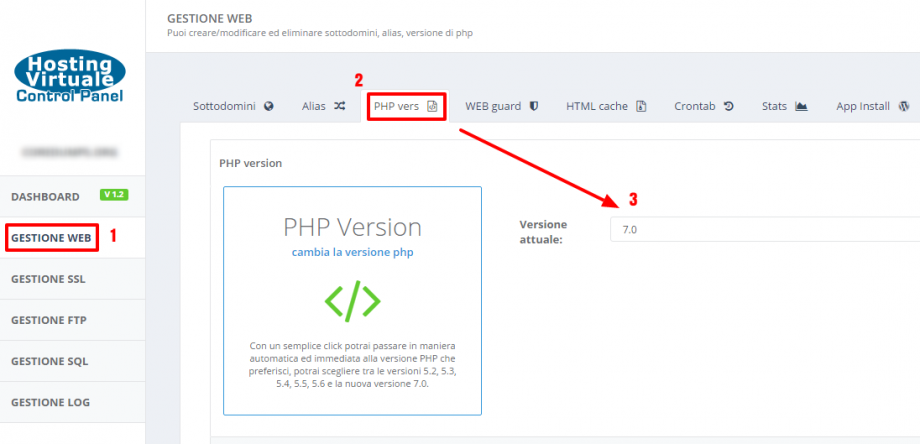Open the Crontab tab
This screenshot has width=920, height=444.
pos(695,106)
